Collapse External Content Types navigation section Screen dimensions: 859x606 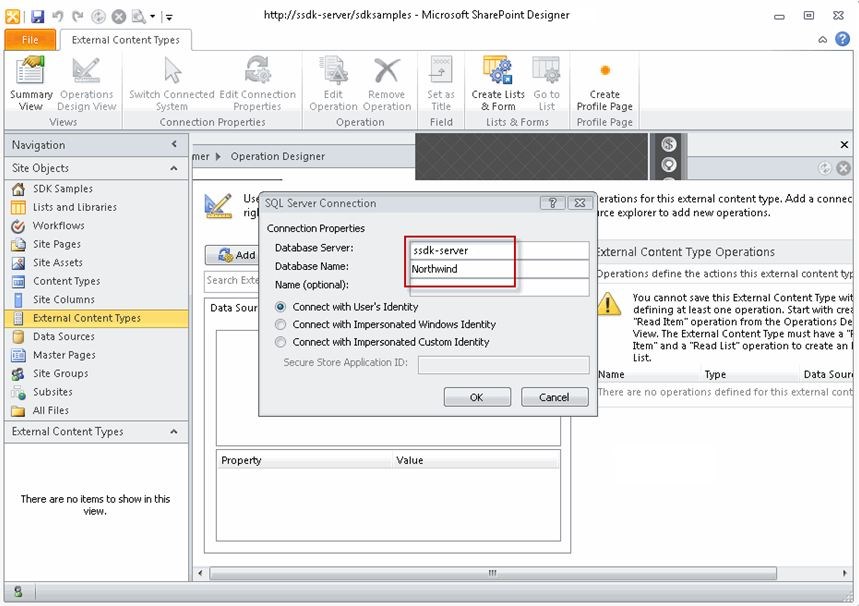(x=174, y=432)
